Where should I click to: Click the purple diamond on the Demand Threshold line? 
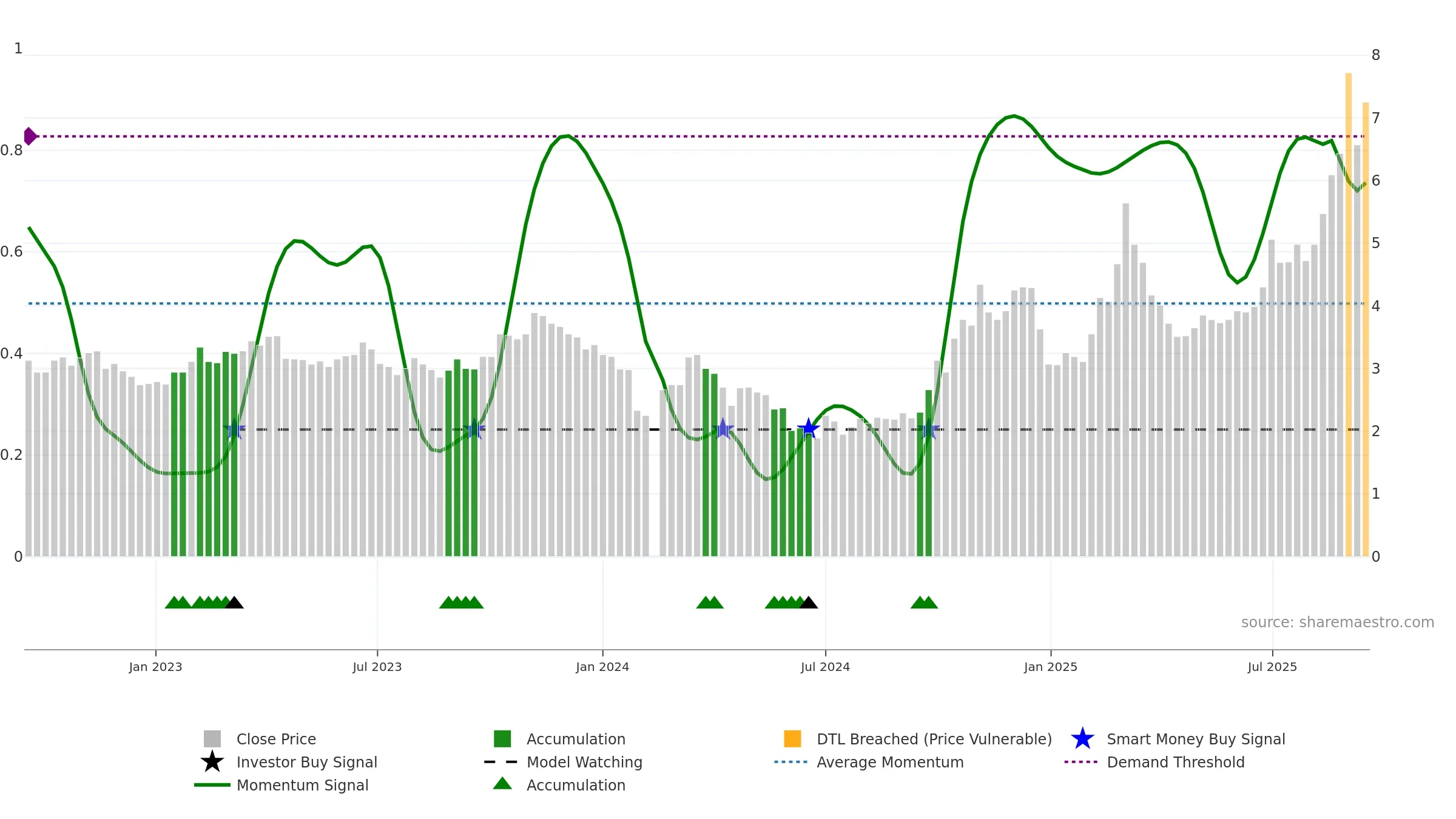pos(30,136)
